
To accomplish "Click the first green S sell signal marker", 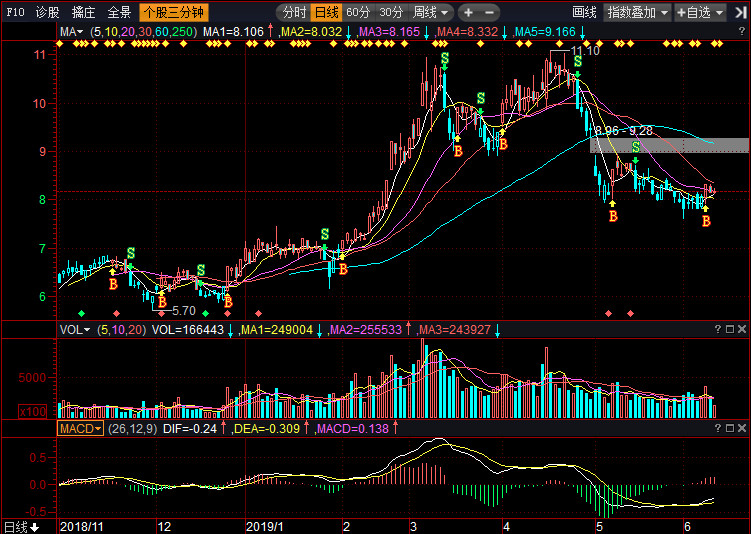I will pyautogui.click(x=130, y=254).
